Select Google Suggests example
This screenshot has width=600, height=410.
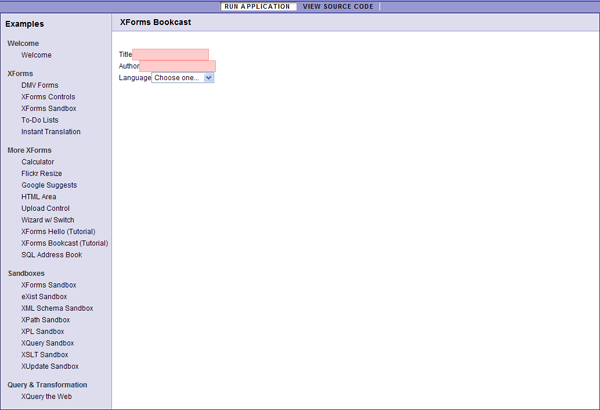coord(49,185)
